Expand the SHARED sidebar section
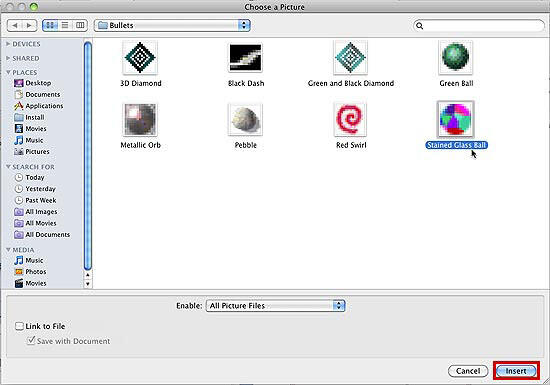 click(x=8, y=58)
